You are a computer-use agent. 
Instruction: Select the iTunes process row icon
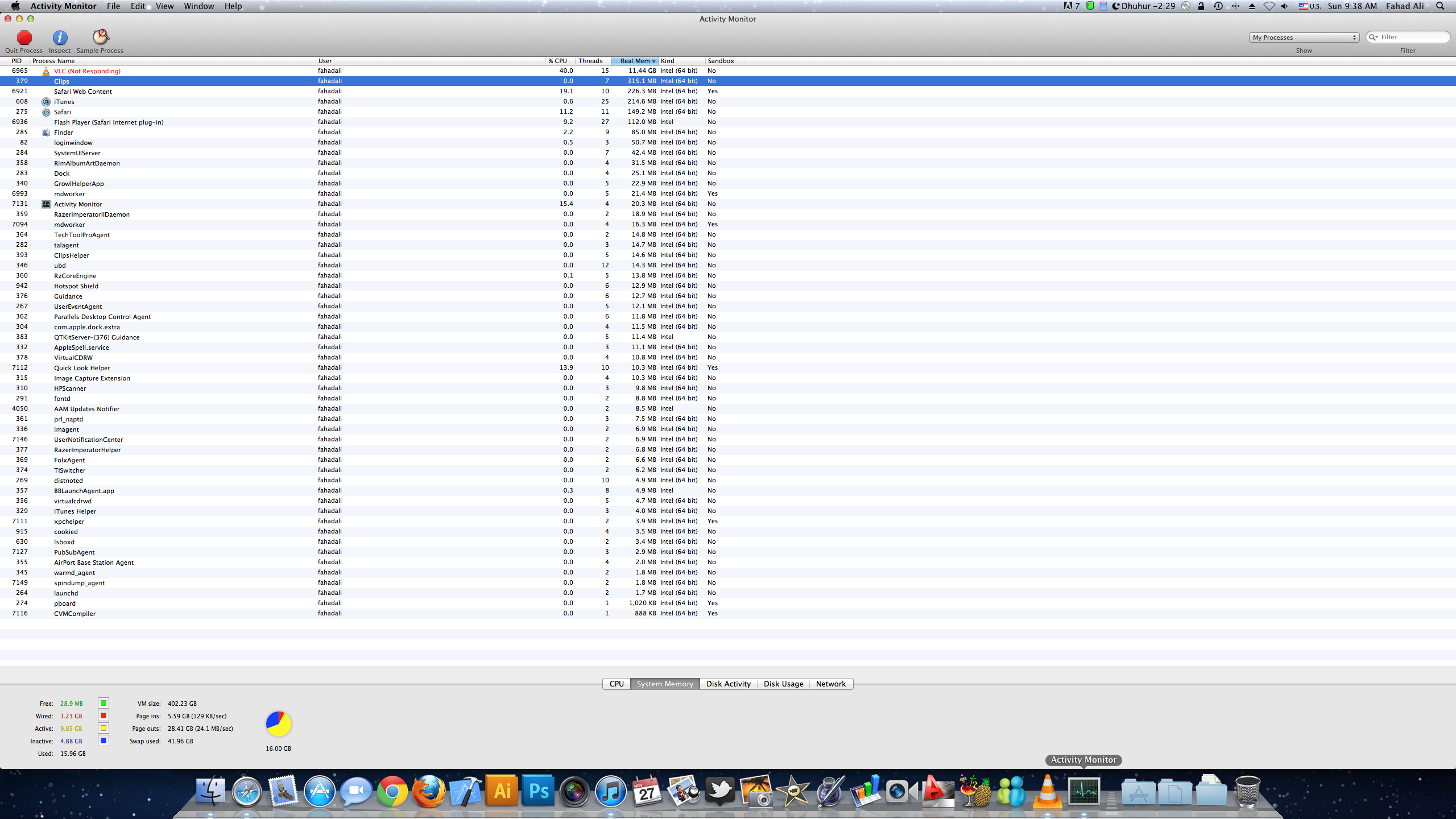pyautogui.click(x=46, y=102)
